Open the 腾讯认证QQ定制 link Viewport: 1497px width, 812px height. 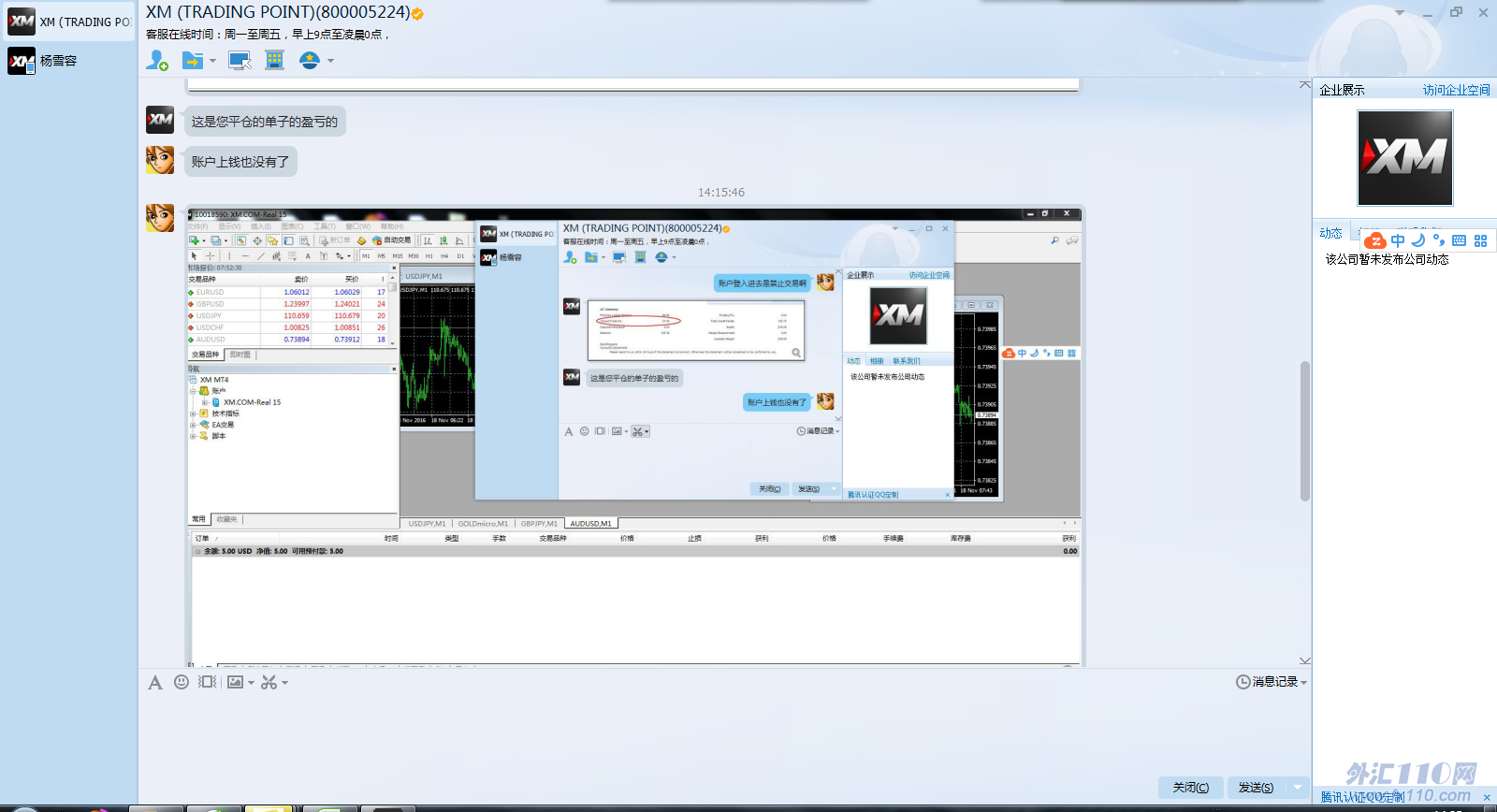tap(1363, 797)
